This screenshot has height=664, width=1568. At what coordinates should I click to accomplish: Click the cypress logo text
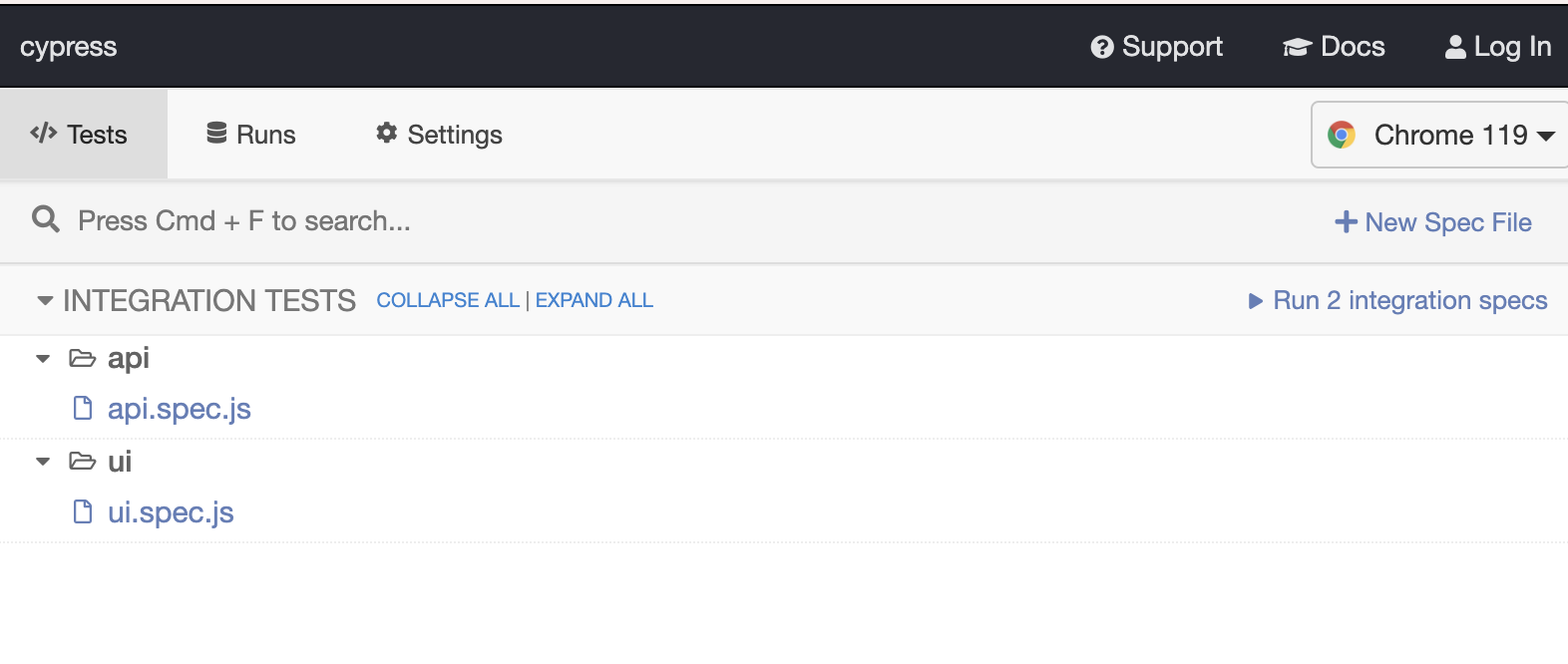coord(68,47)
